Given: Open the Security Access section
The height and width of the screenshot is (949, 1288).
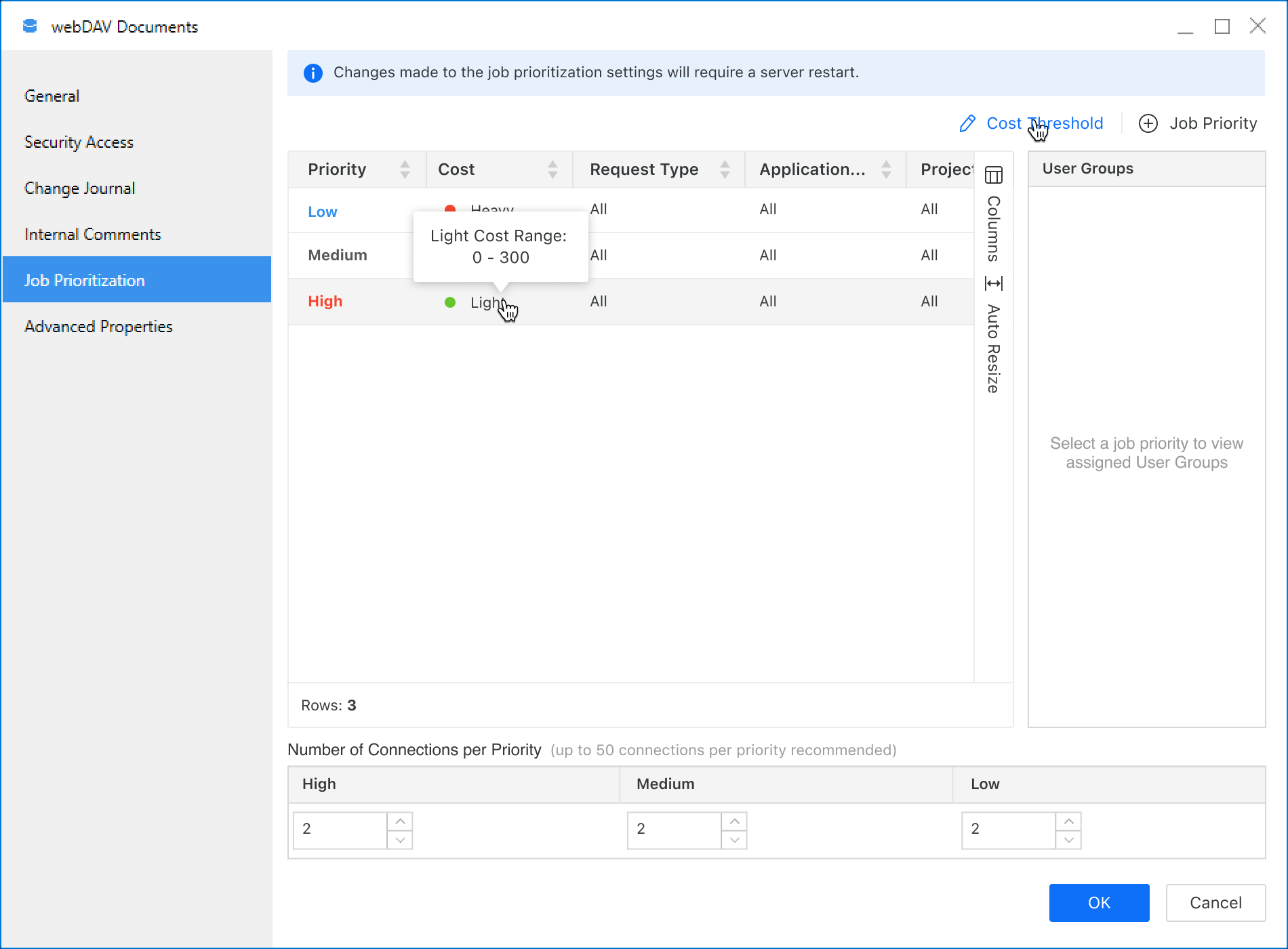Looking at the screenshot, I should (x=79, y=142).
